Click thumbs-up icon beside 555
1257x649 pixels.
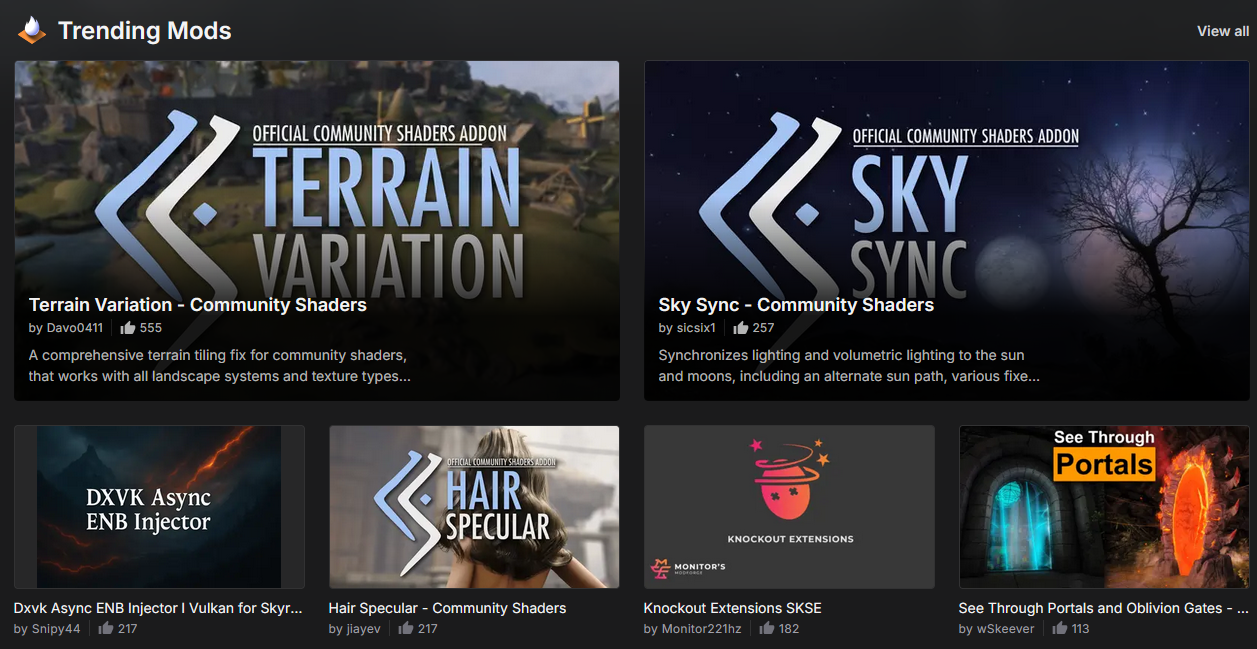(x=128, y=328)
